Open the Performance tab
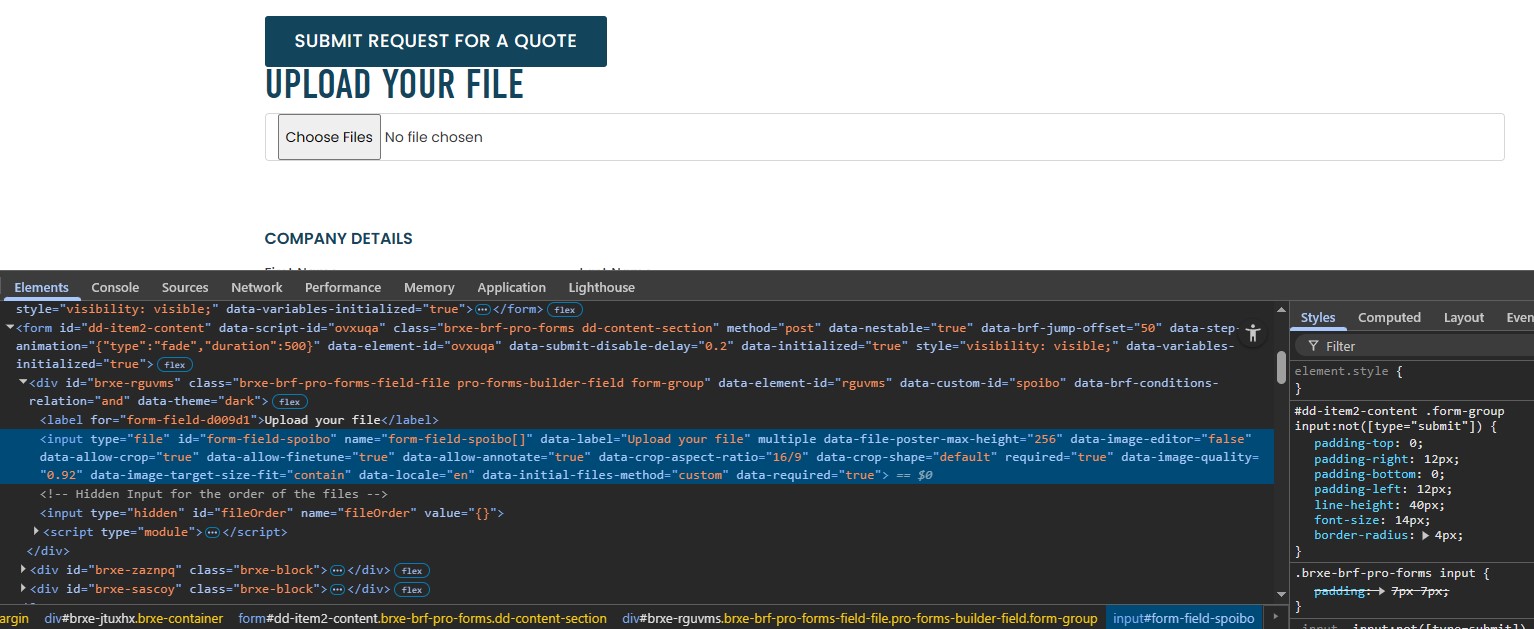 [343, 287]
